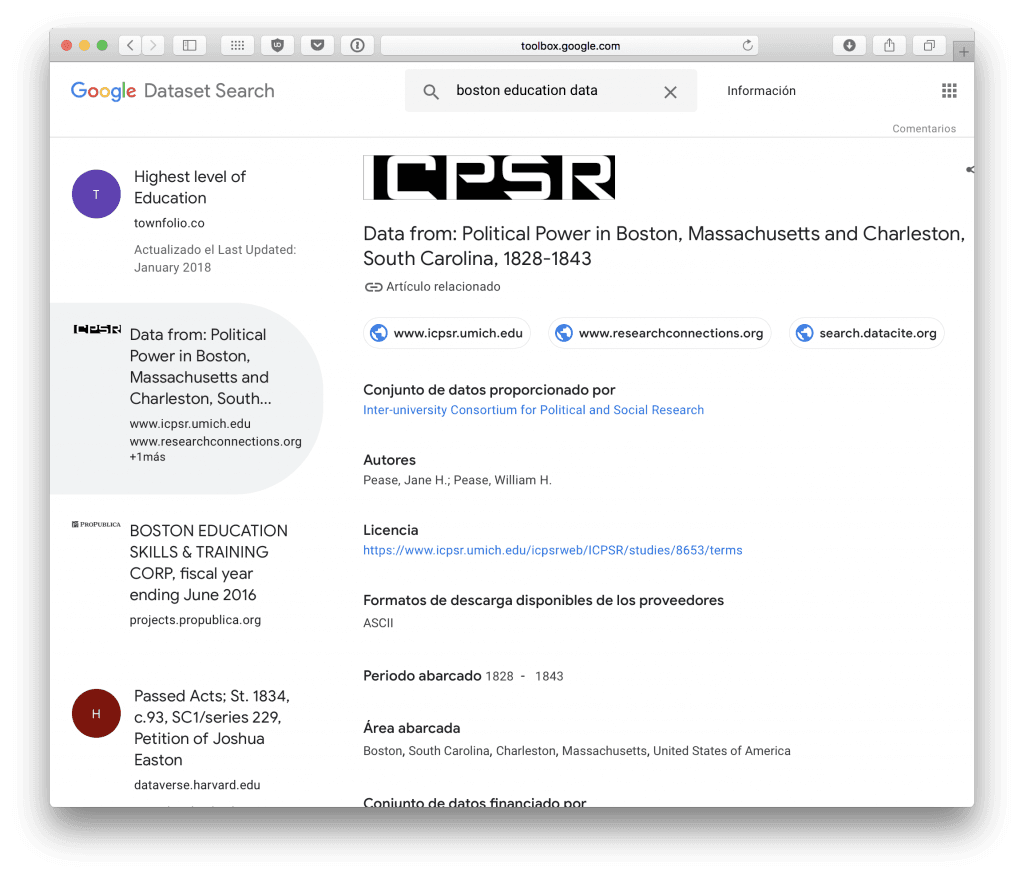Open the uBlock shield extension
This screenshot has height=878, width=1024.
[278, 45]
